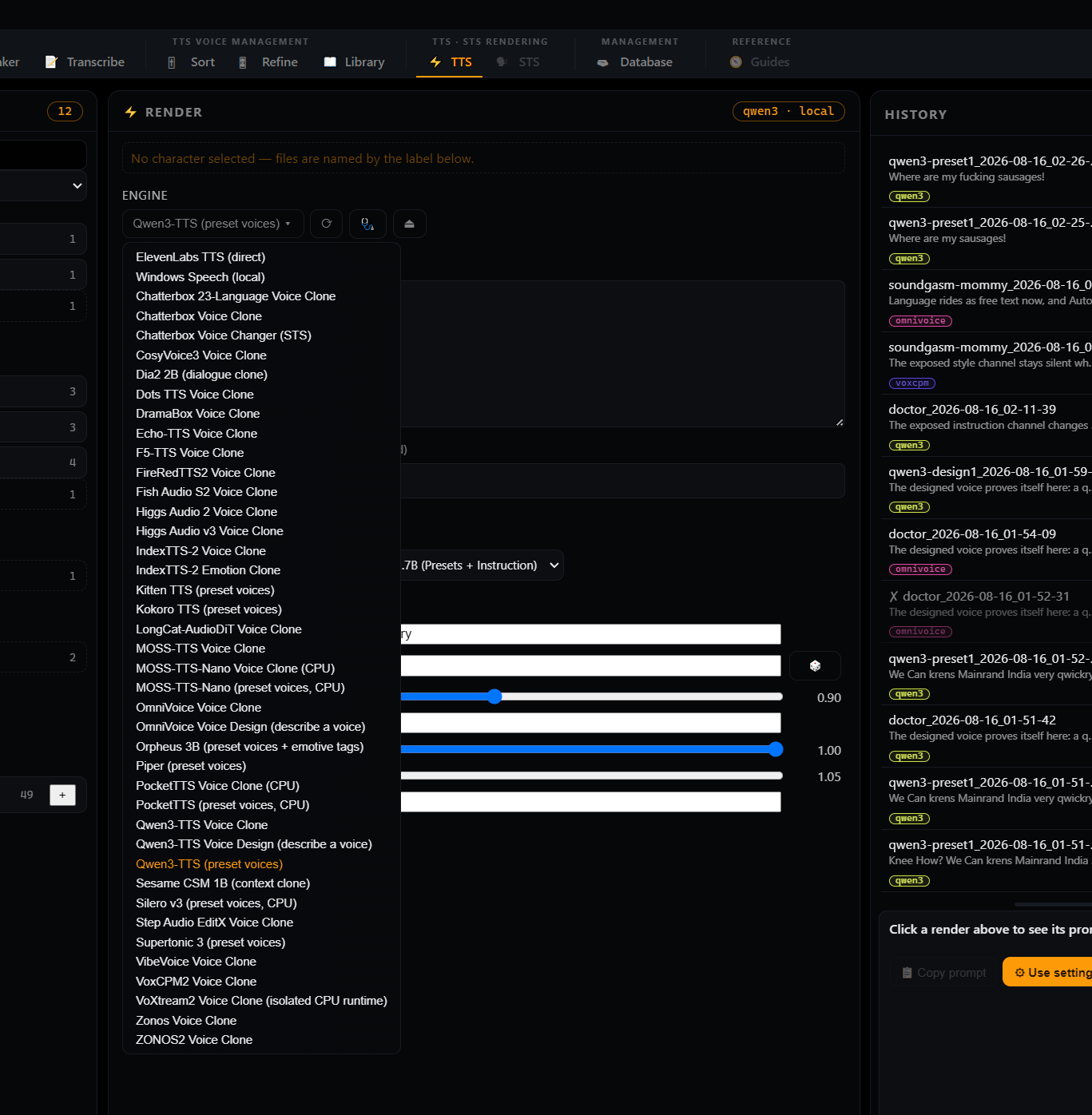Click the white field ending in "ry"
This screenshot has width=1092, height=1115.
590,634
